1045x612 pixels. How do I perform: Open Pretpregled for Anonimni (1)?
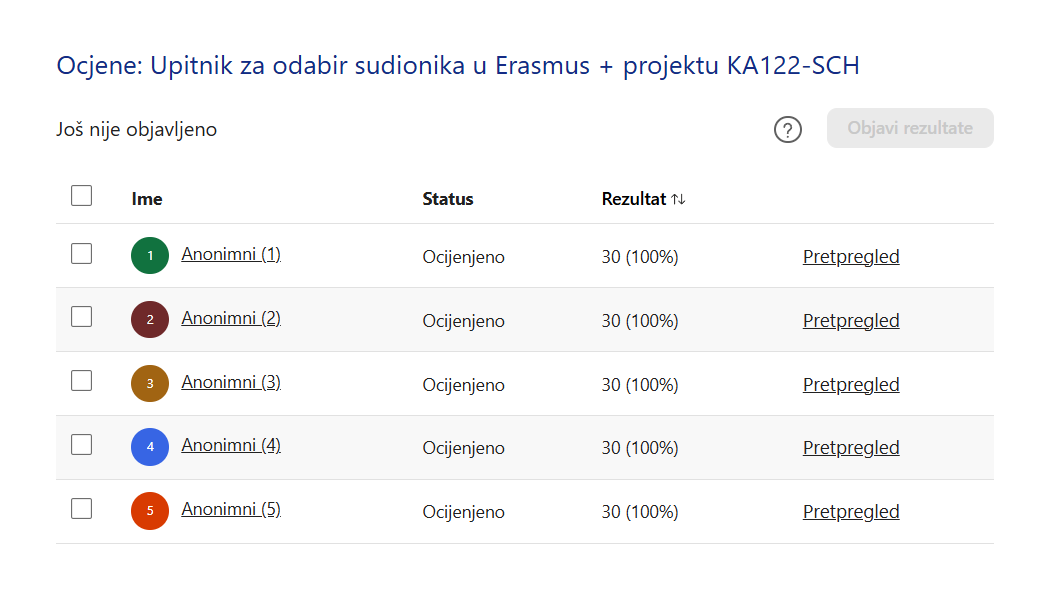coord(851,257)
